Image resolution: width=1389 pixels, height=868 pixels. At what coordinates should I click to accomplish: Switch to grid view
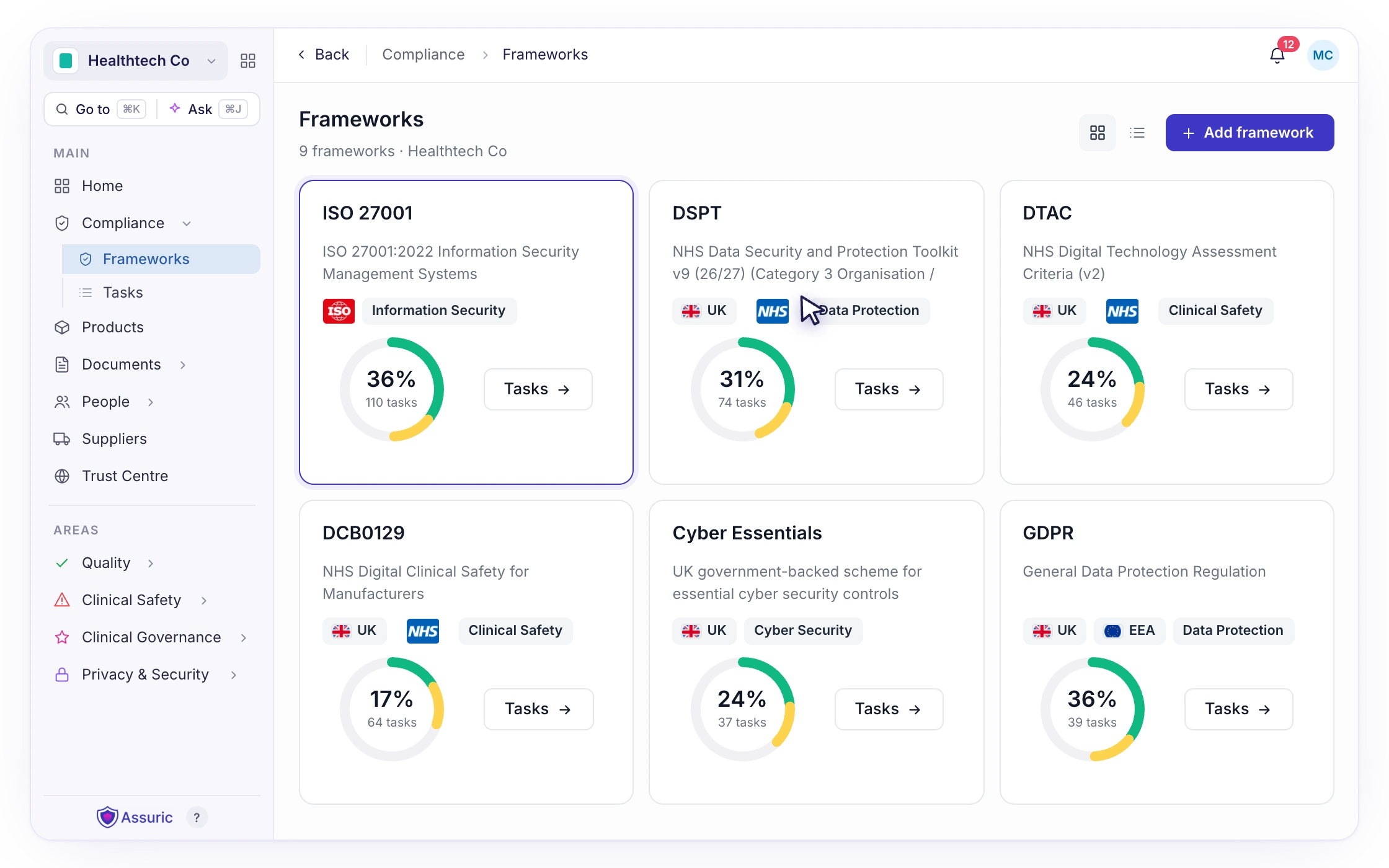(x=1098, y=133)
